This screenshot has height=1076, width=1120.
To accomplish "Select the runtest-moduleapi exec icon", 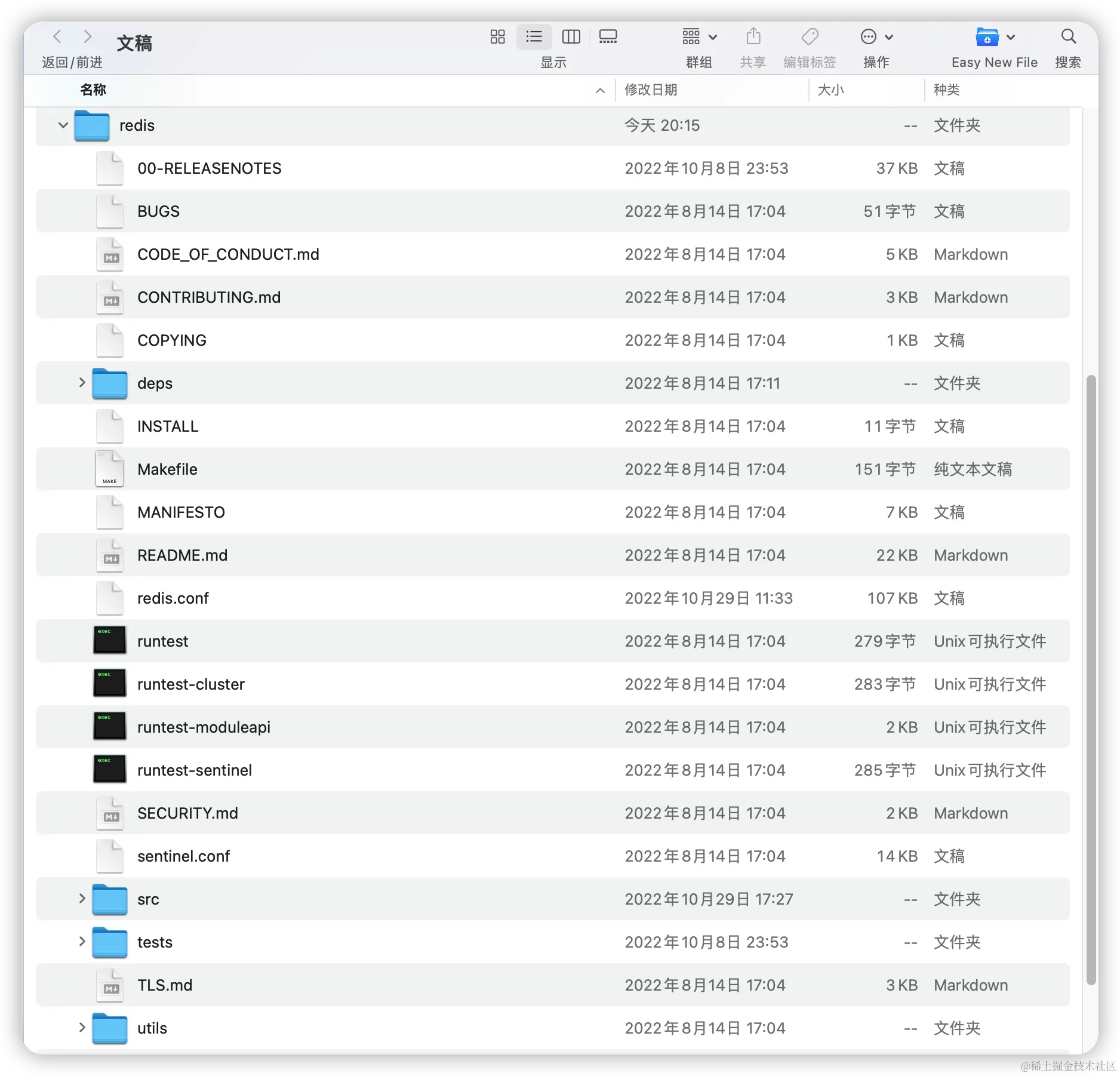I will pyautogui.click(x=110, y=726).
